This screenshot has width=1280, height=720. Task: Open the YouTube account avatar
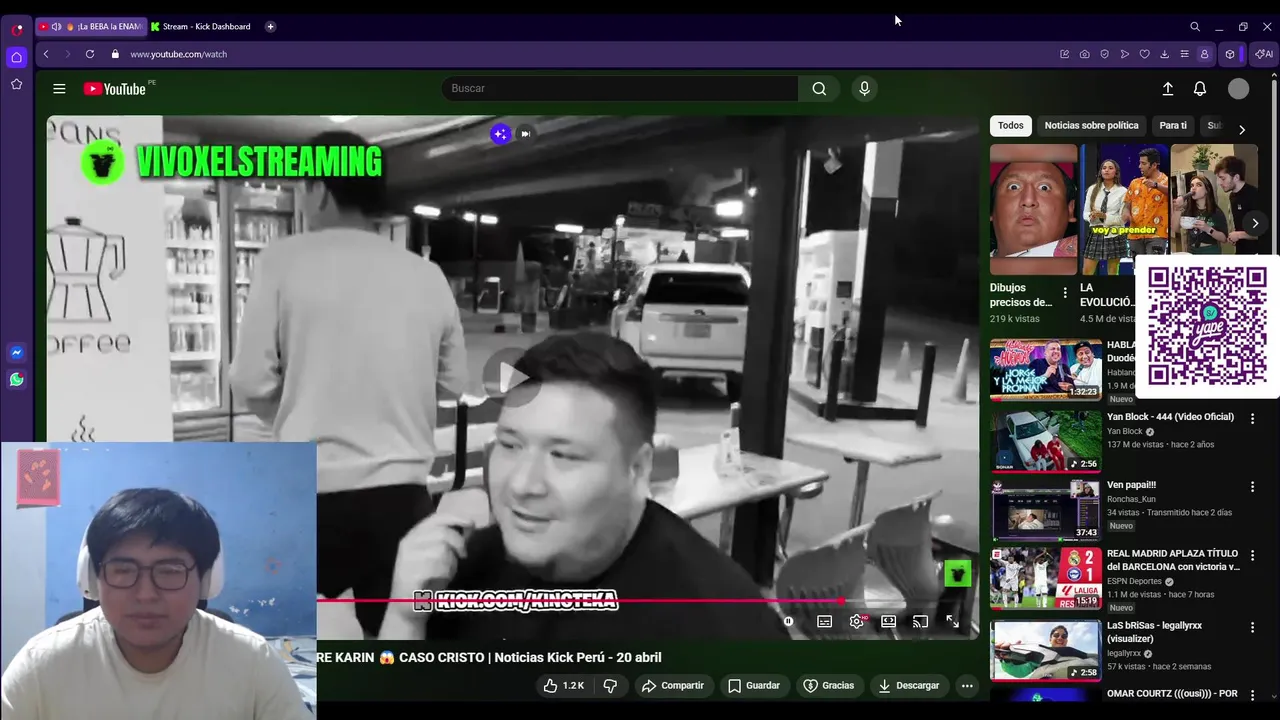point(1239,89)
